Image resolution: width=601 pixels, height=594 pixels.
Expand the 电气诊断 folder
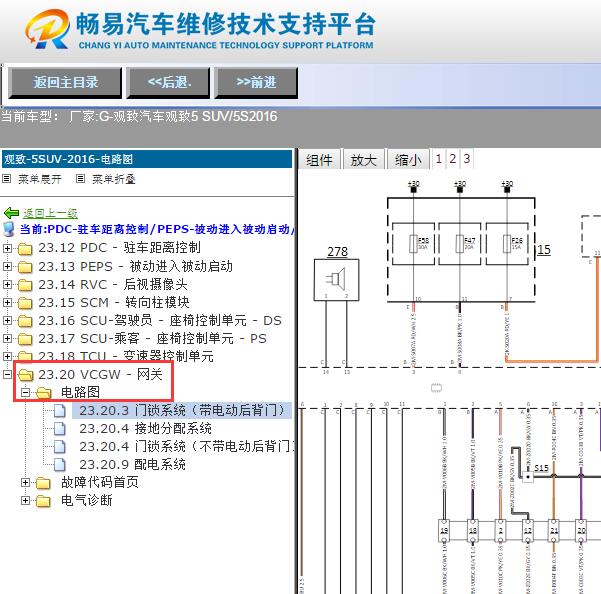click(x=25, y=500)
